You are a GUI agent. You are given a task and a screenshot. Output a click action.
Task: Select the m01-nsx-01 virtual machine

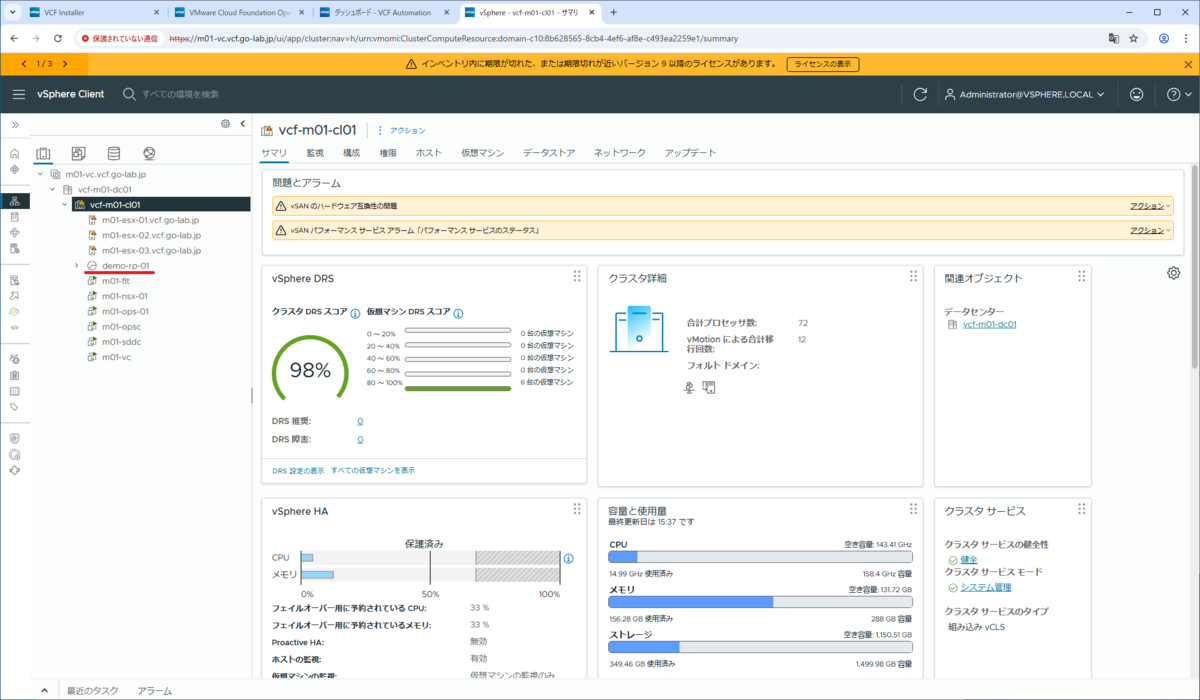click(124, 296)
